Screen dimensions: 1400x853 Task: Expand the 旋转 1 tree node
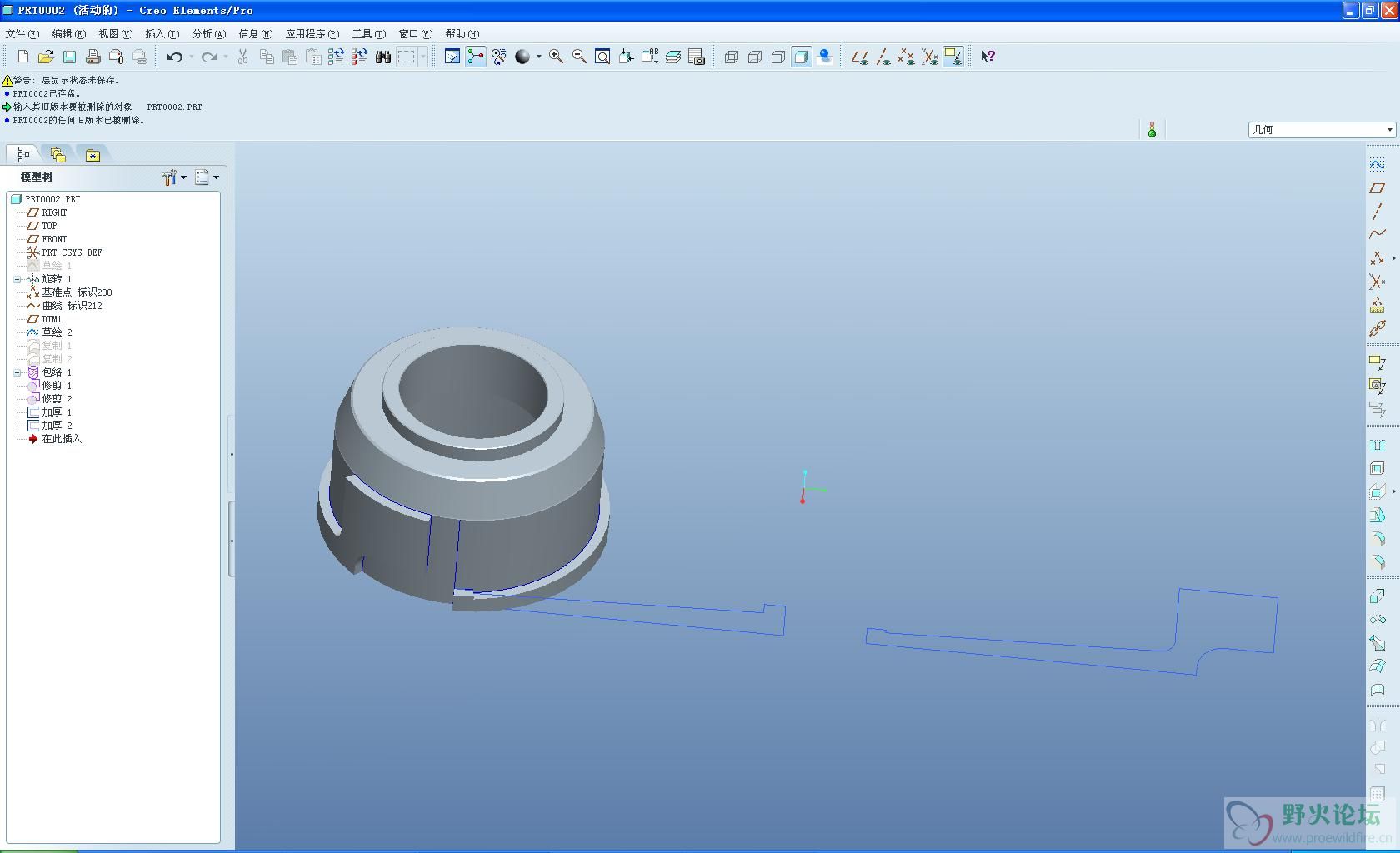click(x=17, y=279)
